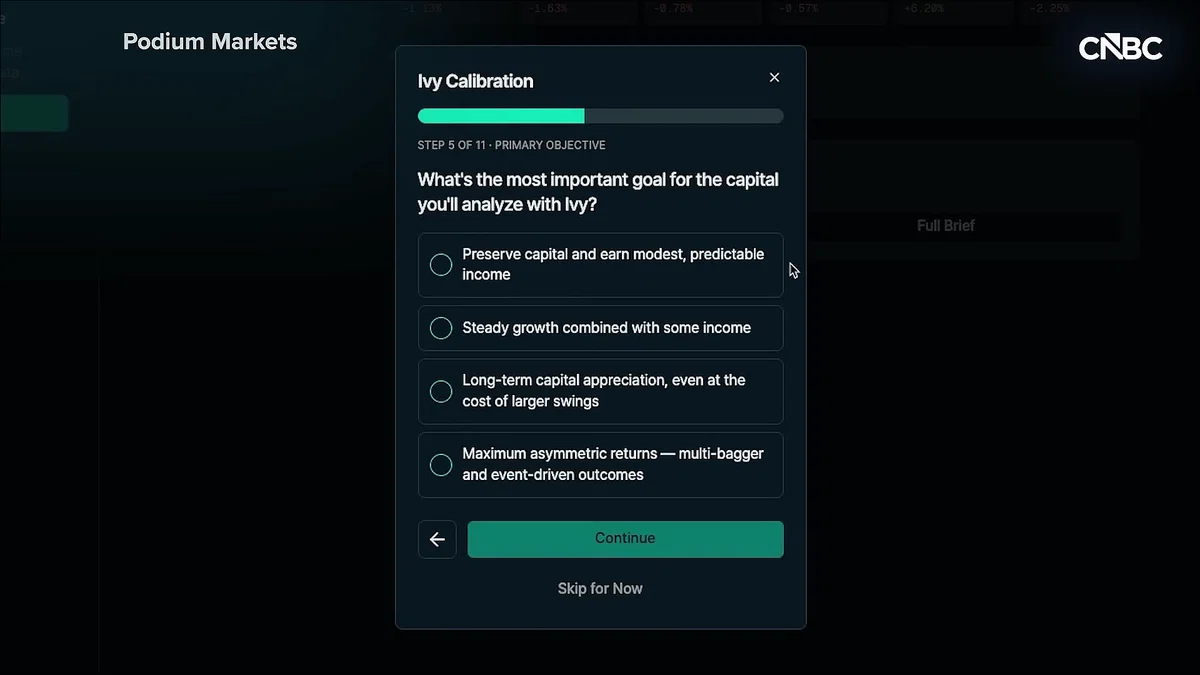
Task: Click the Ivy Calibration dialog title
Action: [x=475, y=82]
